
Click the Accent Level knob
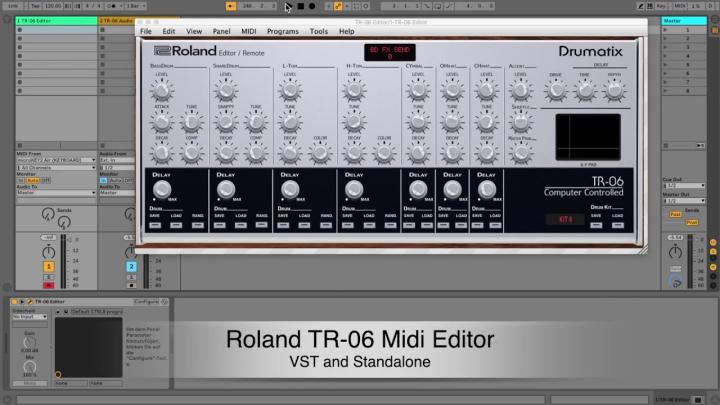click(x=520, y=90)
